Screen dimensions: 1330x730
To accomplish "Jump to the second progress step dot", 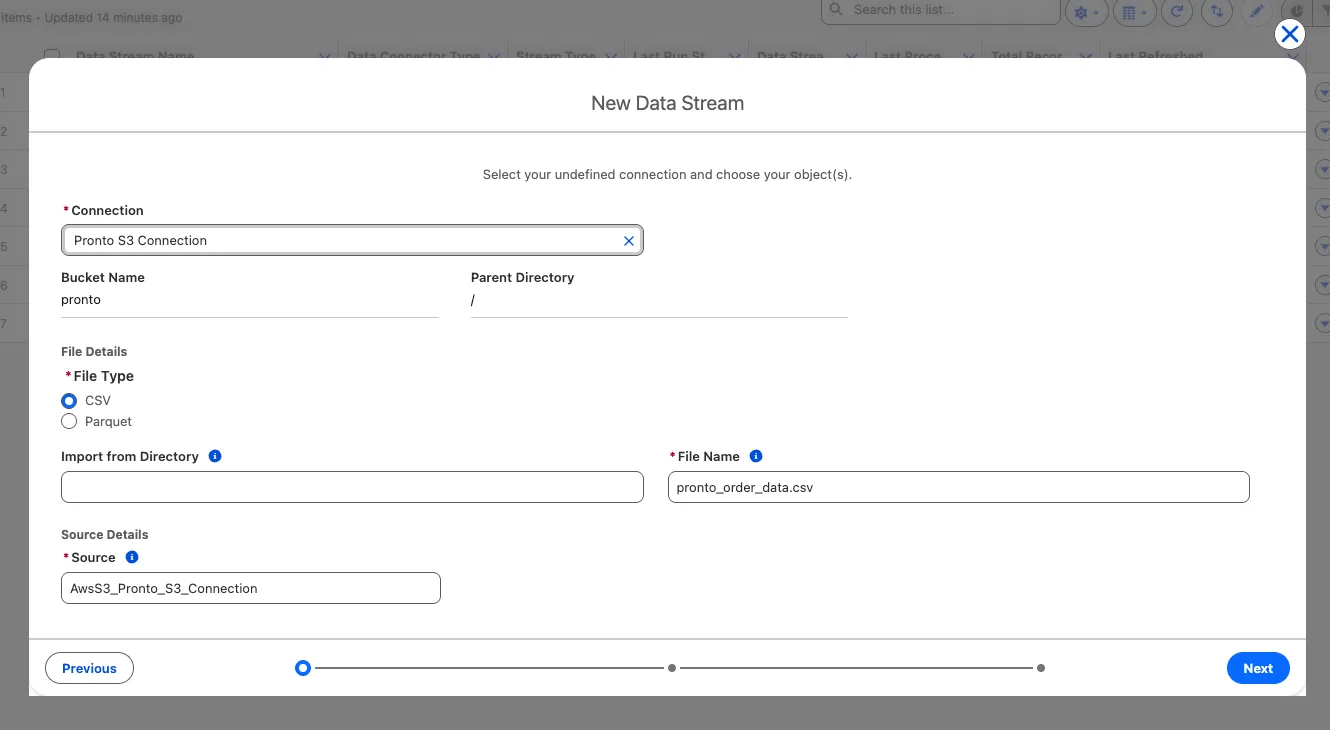I will (672, 668).
